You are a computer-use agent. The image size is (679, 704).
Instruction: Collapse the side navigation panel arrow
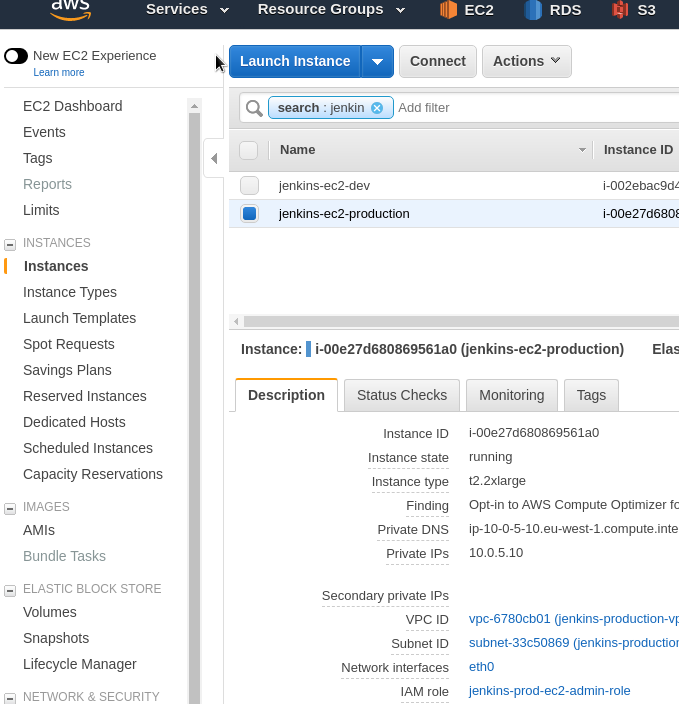pos(214,158)
